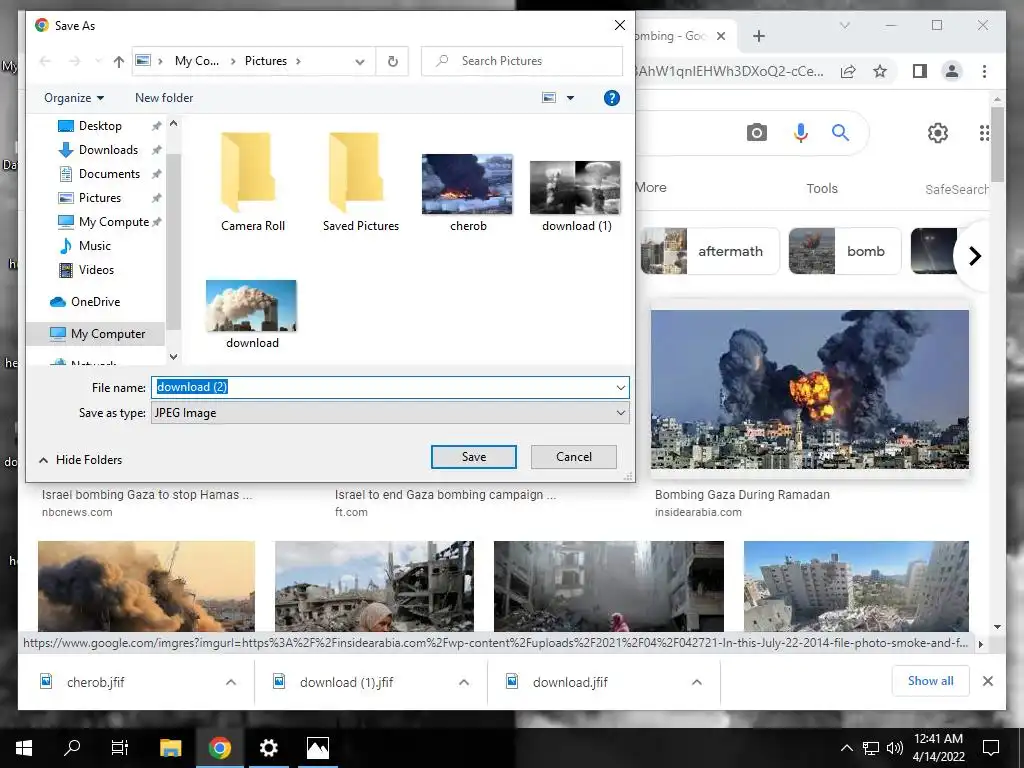1024x768 pixels.
Task: Share this page icon in Chrome address bar
Action: [x=848, y=71]
